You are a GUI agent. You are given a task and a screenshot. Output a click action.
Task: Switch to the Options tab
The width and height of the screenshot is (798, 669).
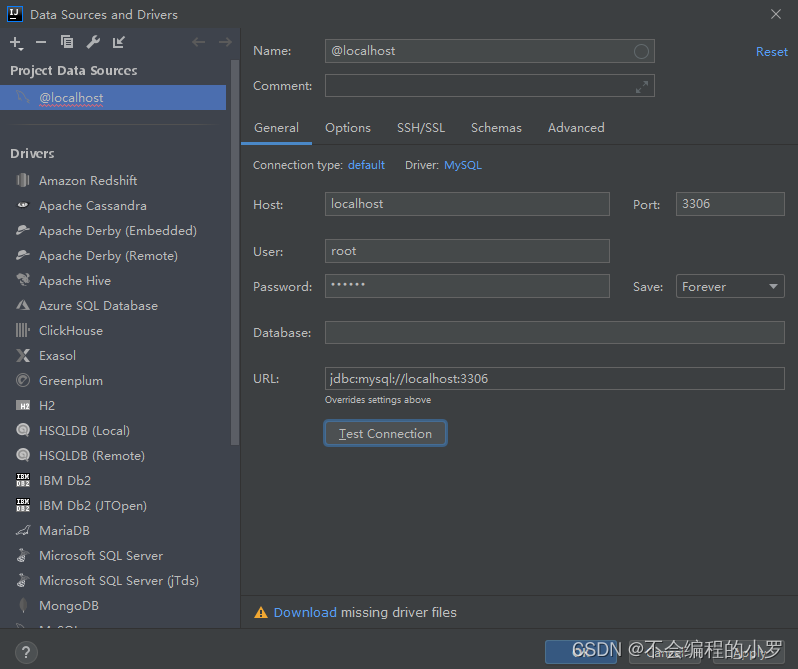point(348,128)
